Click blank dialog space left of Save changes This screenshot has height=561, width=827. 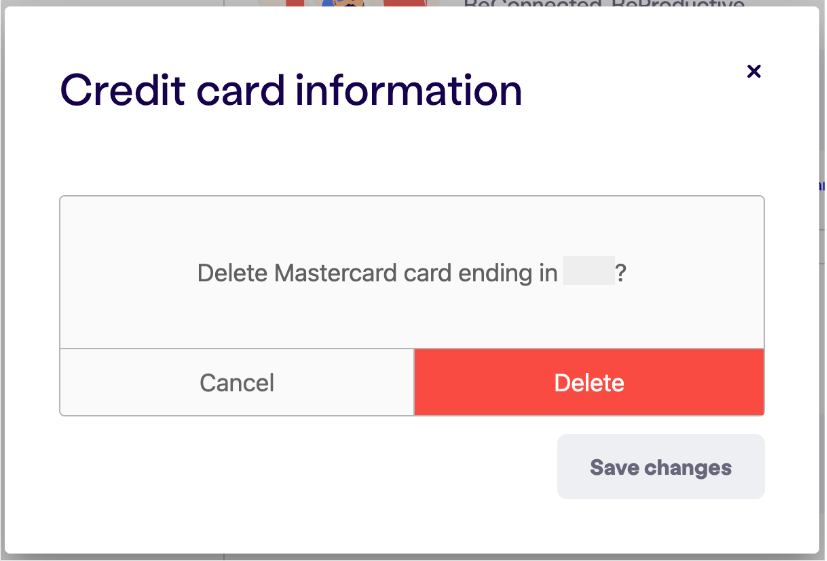306,467
